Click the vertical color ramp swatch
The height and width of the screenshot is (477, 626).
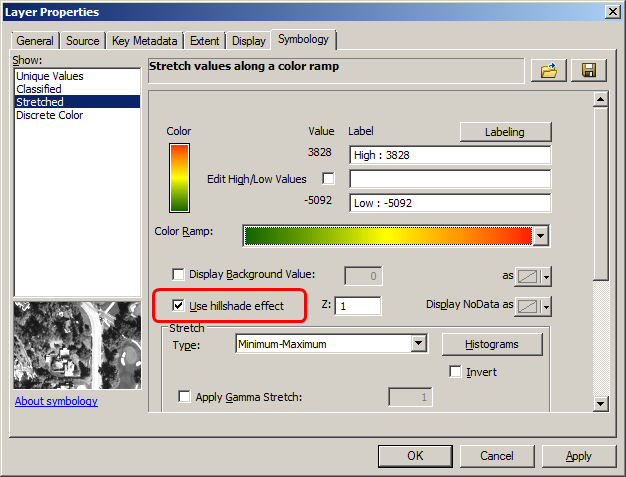(179, 177)
